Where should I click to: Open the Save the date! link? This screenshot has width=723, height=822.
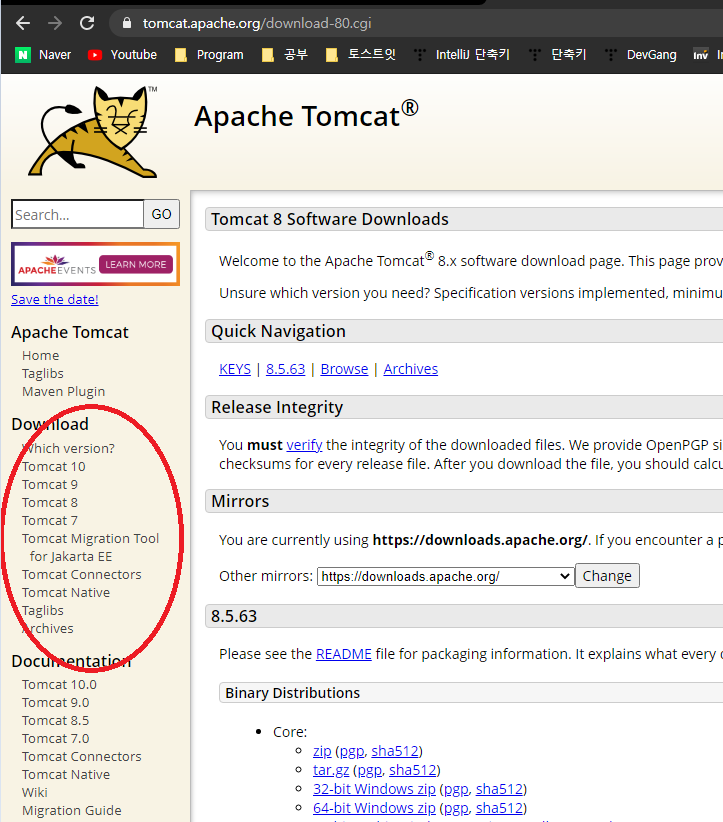pos(55,299)
